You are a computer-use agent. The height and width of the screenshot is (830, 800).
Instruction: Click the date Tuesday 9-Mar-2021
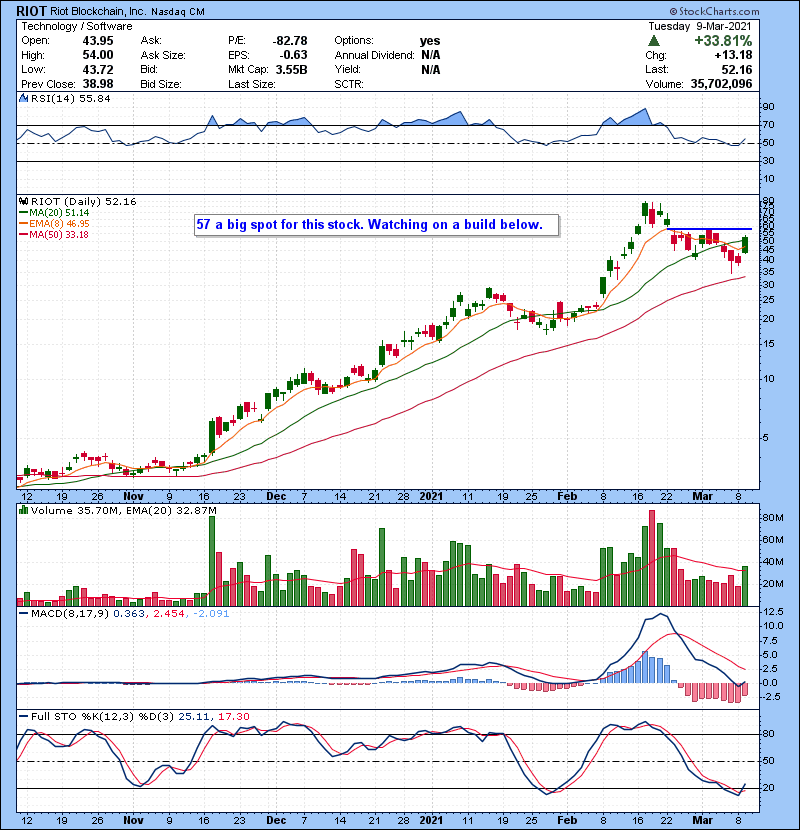pos(699,26)
